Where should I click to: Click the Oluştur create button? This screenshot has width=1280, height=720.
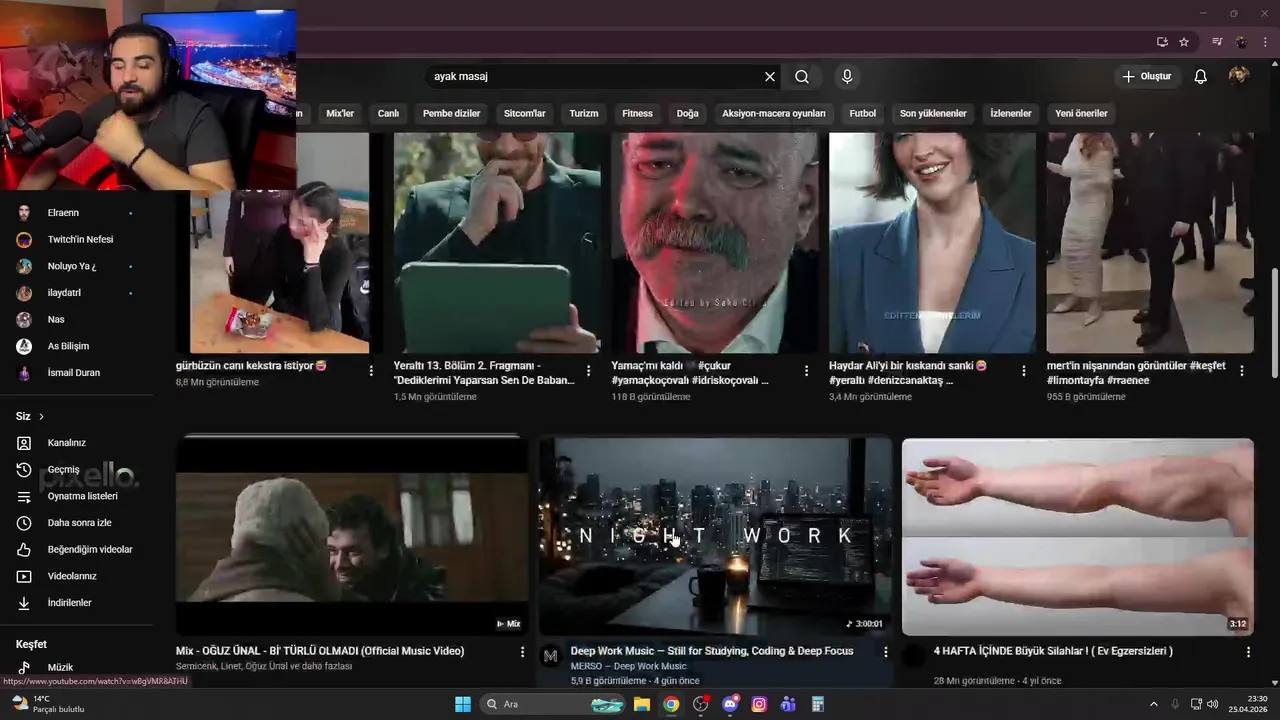tap(1146, 76)
